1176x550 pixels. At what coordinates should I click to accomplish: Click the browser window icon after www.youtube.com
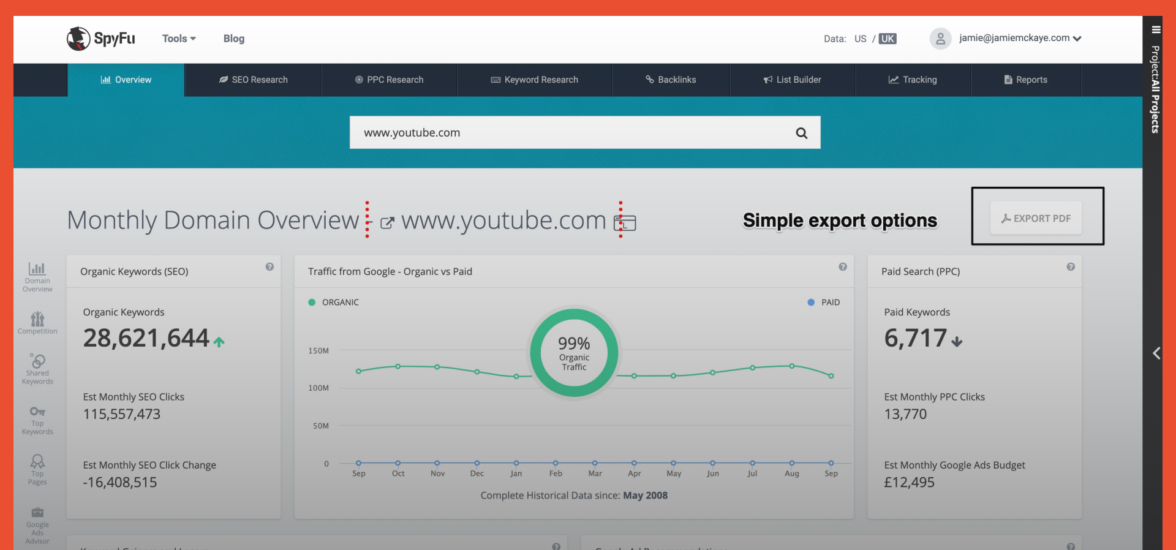pos(625,223)
